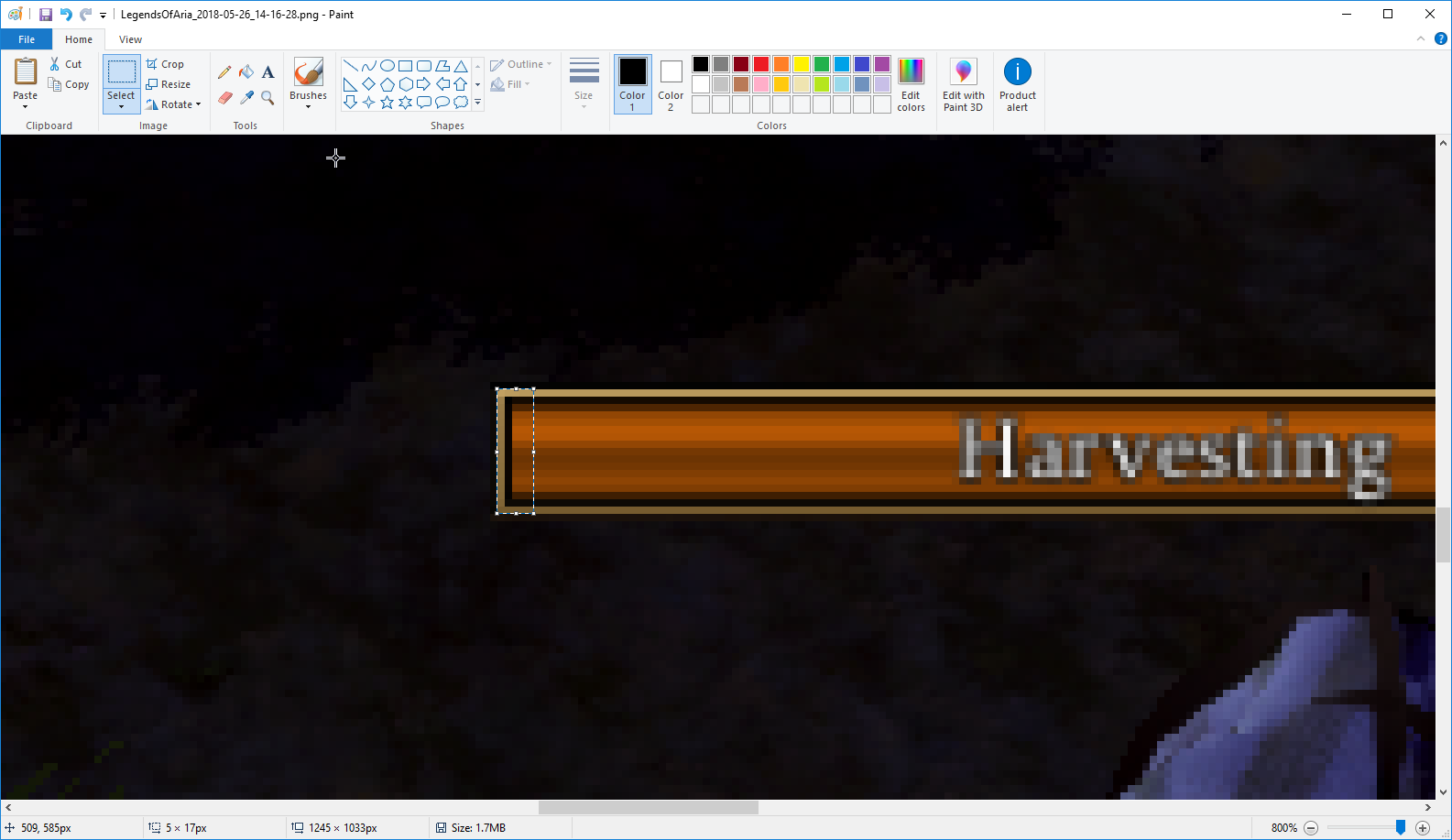Click the Cut button
The width and height of the screenshot is (1452, 840).
pyautogui.click(x=66, y=64)
